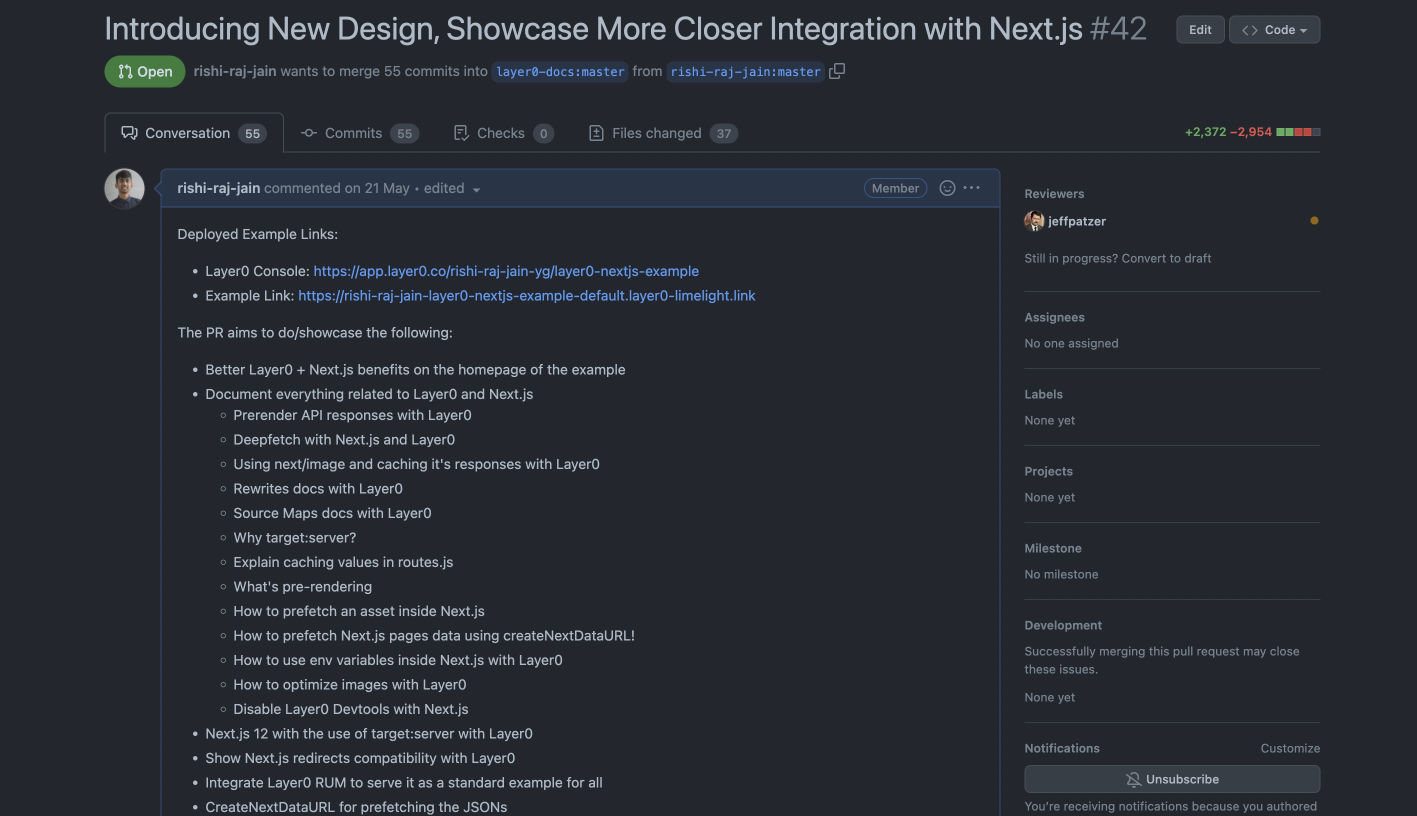Screen dimensions: 1417x816
Task: Open the comment options ellipsis menu
Action: 972,188
